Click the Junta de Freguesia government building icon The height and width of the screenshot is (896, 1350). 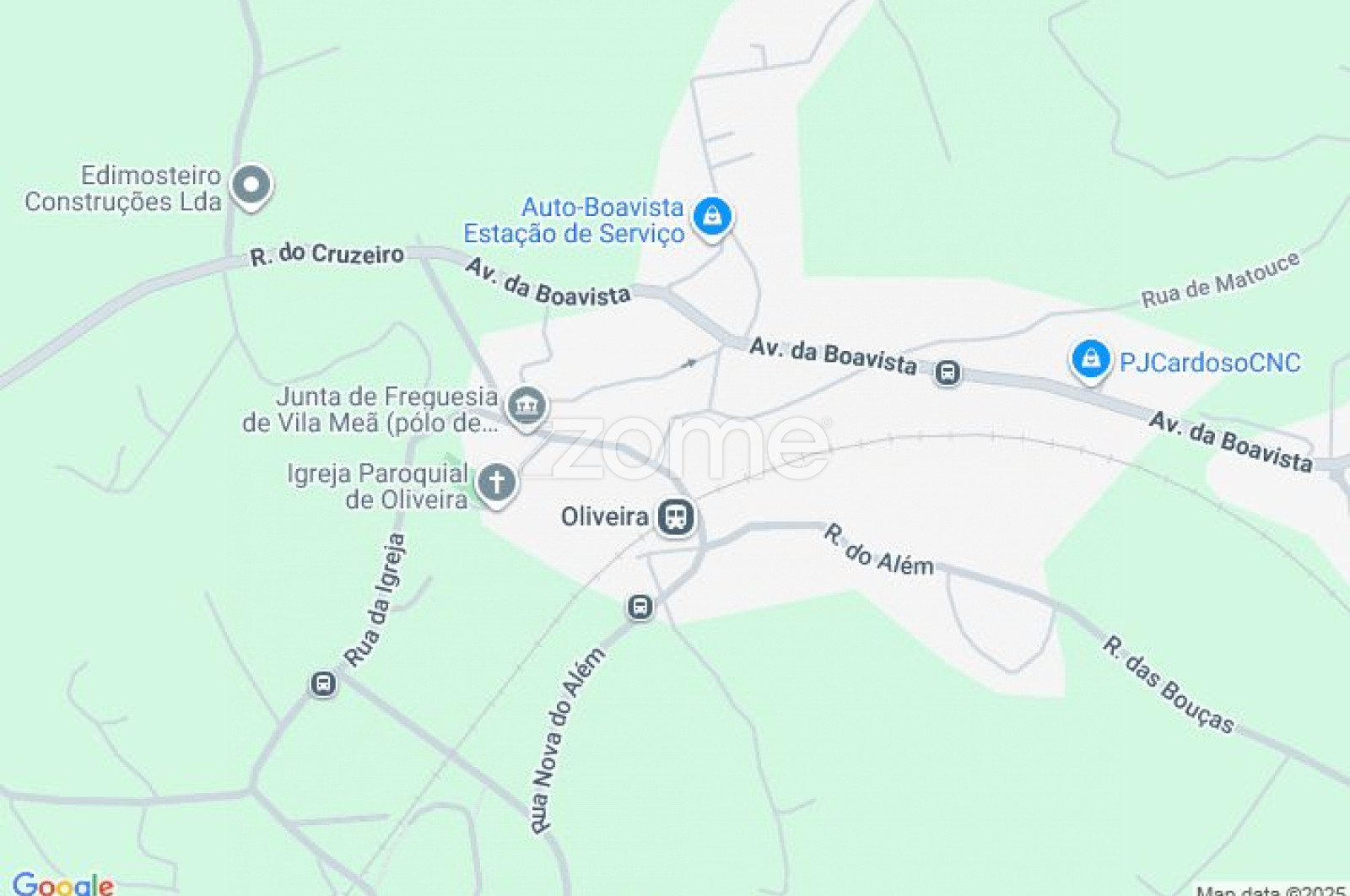pyautogui.click(x=526, y=408)
